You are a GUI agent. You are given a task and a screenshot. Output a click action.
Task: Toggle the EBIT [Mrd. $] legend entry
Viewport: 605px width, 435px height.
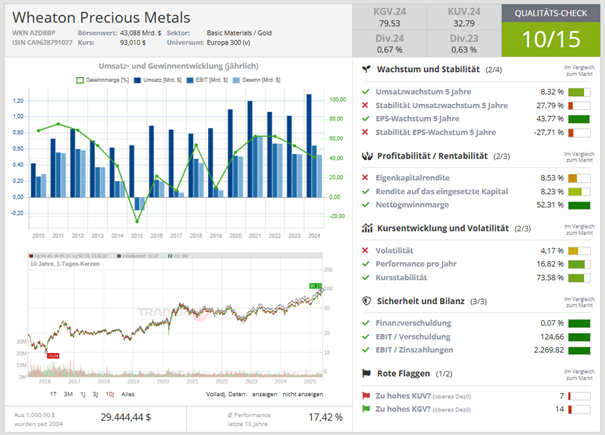[207, 80]
